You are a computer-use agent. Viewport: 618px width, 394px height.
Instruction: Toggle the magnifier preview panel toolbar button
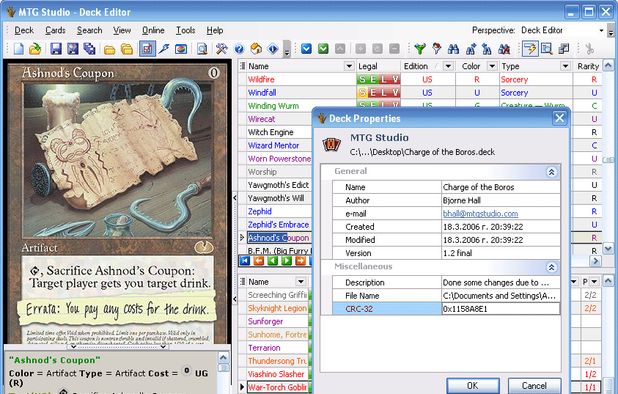[546, 49]
